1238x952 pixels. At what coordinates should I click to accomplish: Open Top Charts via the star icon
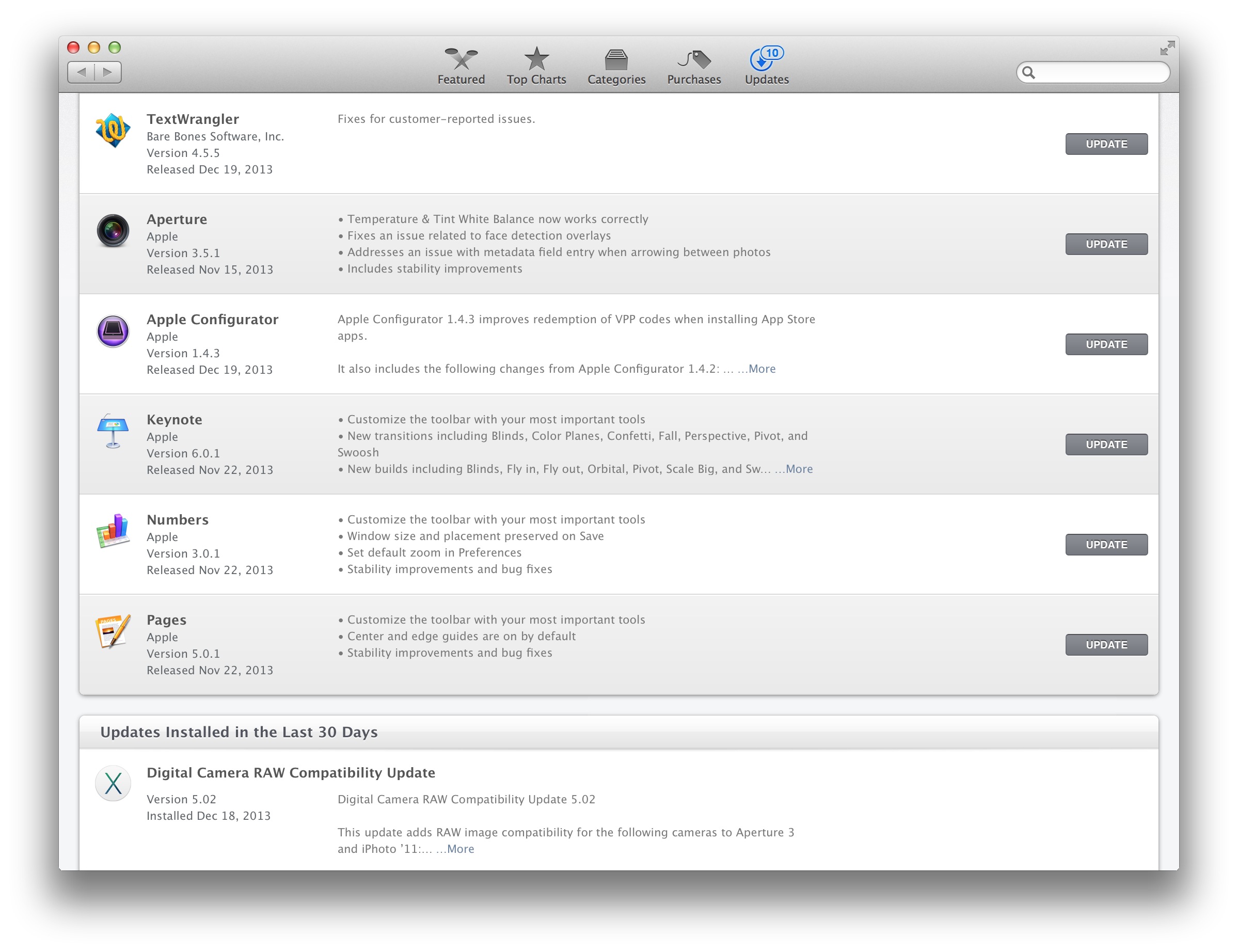tap(536, 64)
